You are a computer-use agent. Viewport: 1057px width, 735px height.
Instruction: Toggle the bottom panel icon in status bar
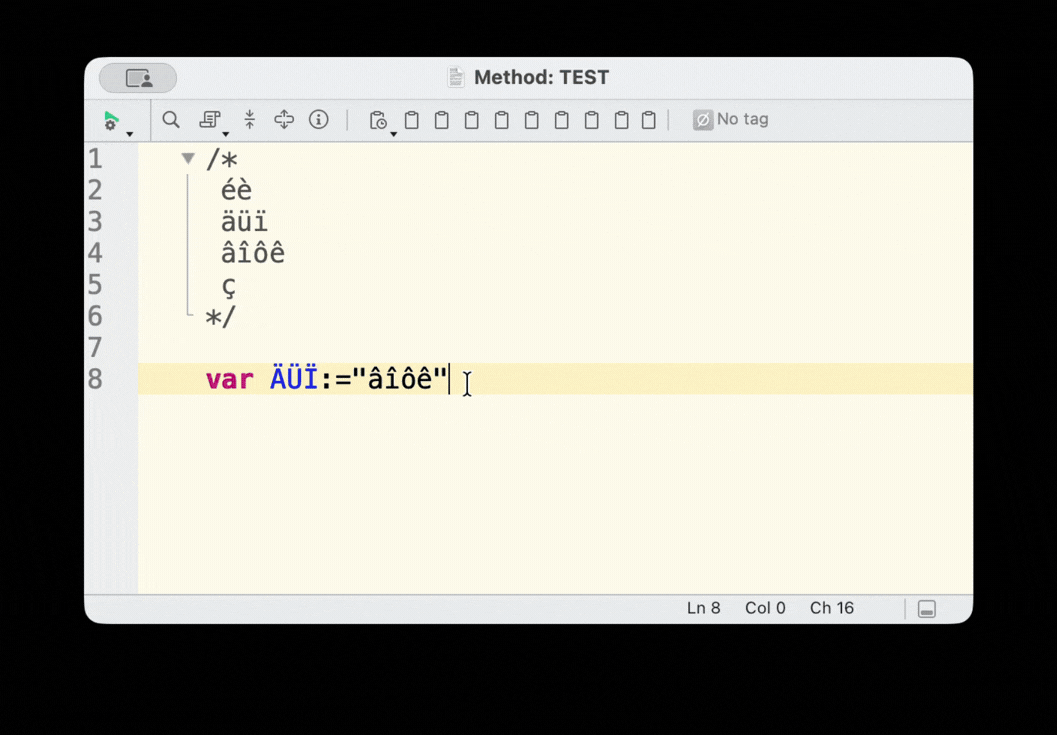[927, 609]
